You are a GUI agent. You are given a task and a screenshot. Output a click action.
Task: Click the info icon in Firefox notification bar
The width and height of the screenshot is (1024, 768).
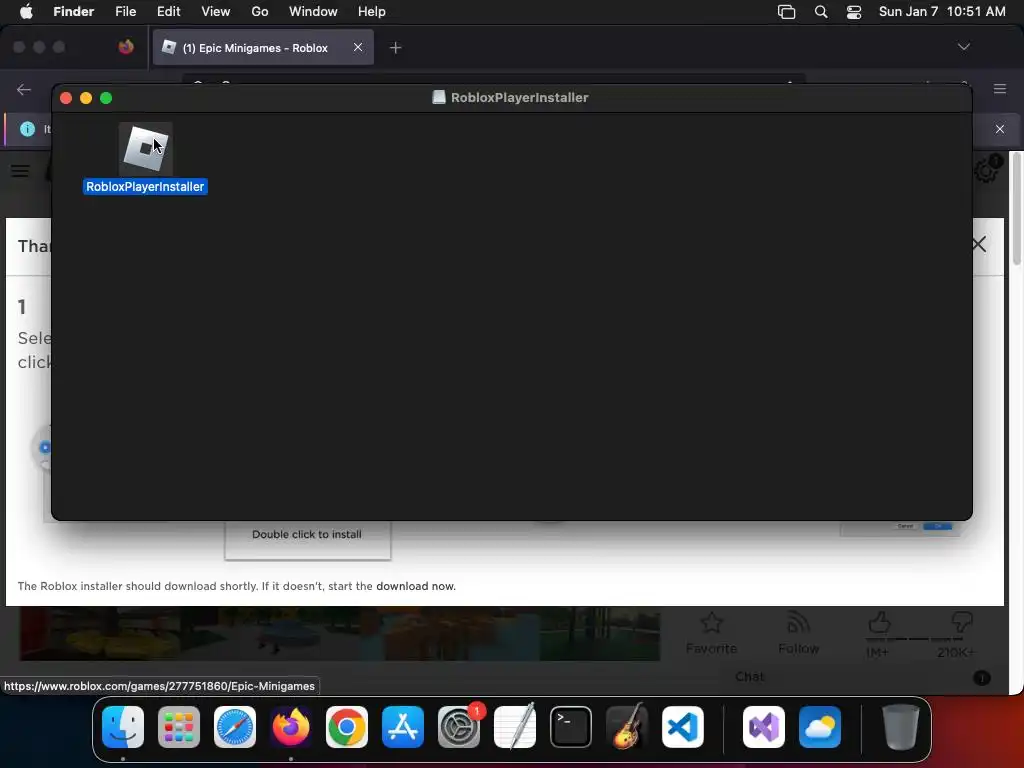27,129
